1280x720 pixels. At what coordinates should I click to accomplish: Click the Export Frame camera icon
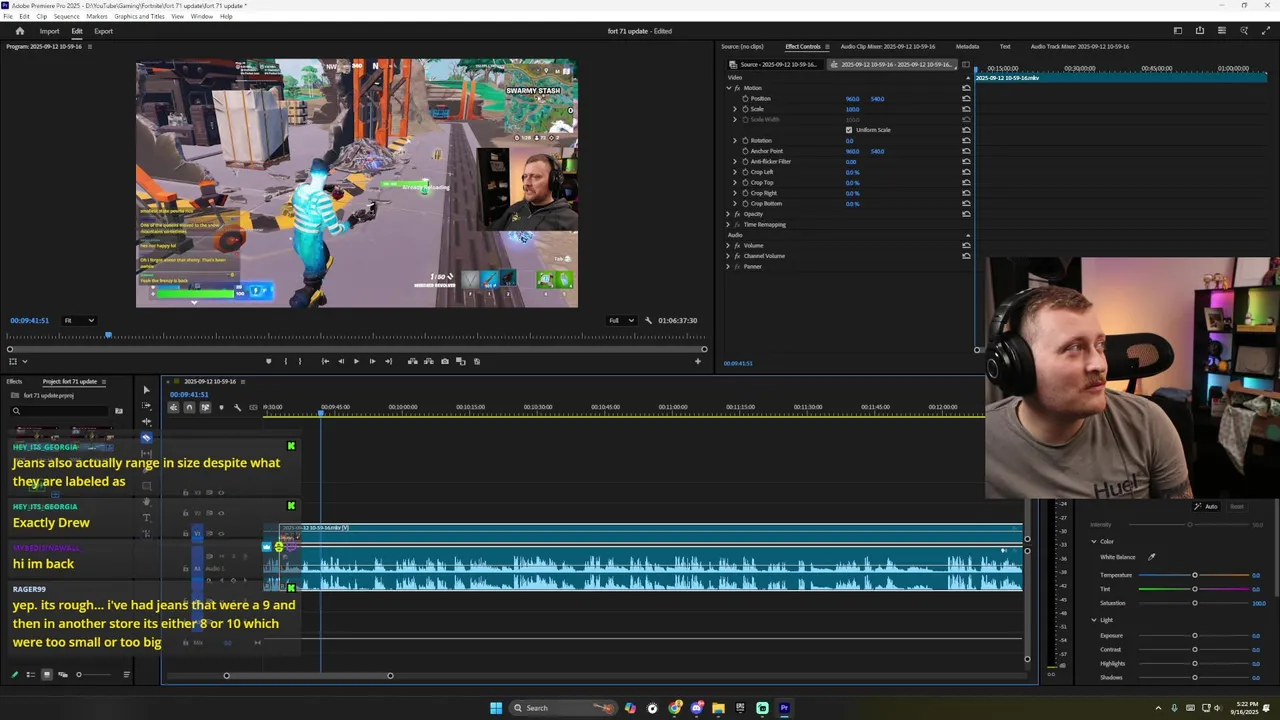[444, 361]
